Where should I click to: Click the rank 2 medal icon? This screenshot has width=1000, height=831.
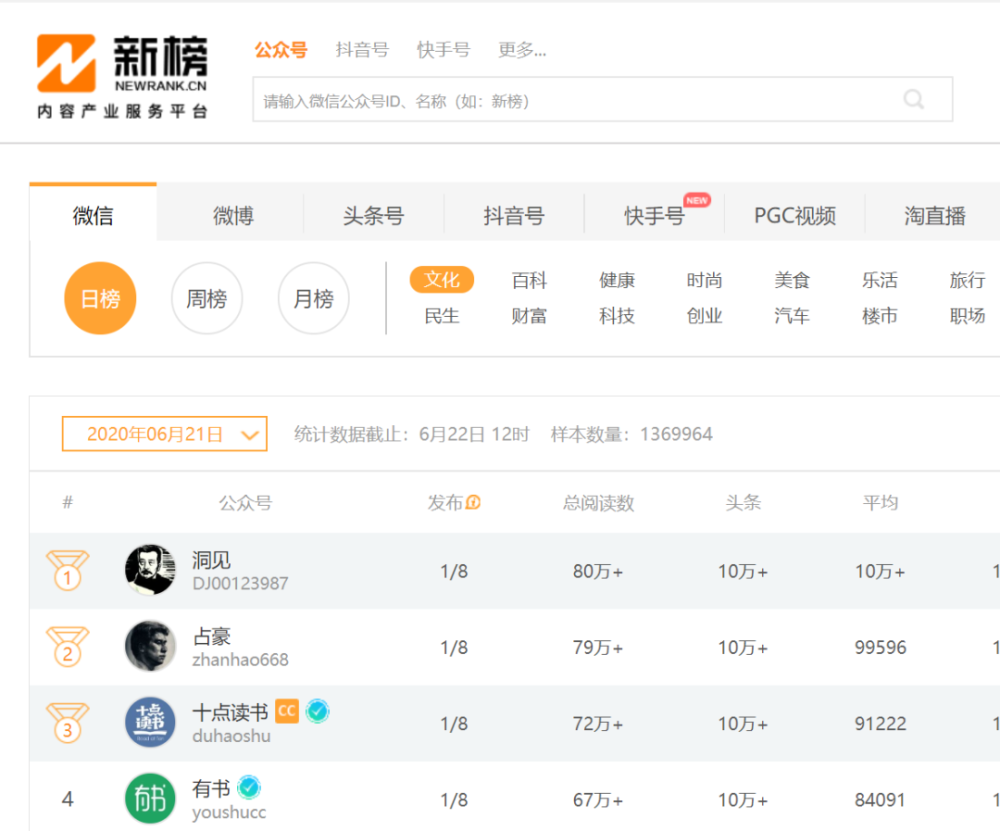tap(67, 647)
